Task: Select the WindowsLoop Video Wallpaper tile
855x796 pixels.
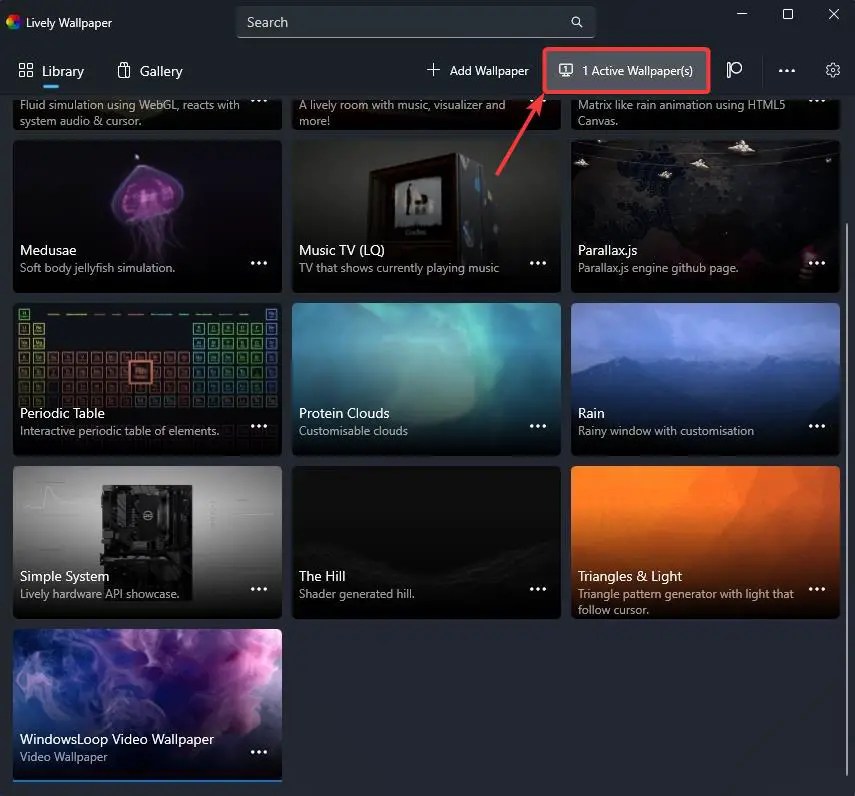Action: [147, 705]
